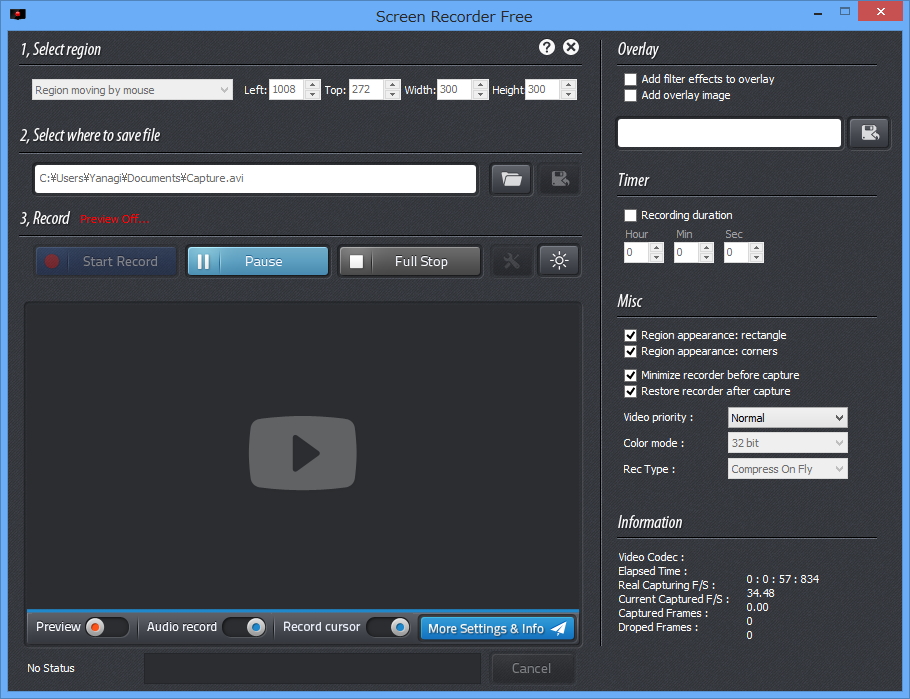Viewport: 910px width, 699px height.
Task: Click the save file icon next to path
Action: tap(560, 179)
